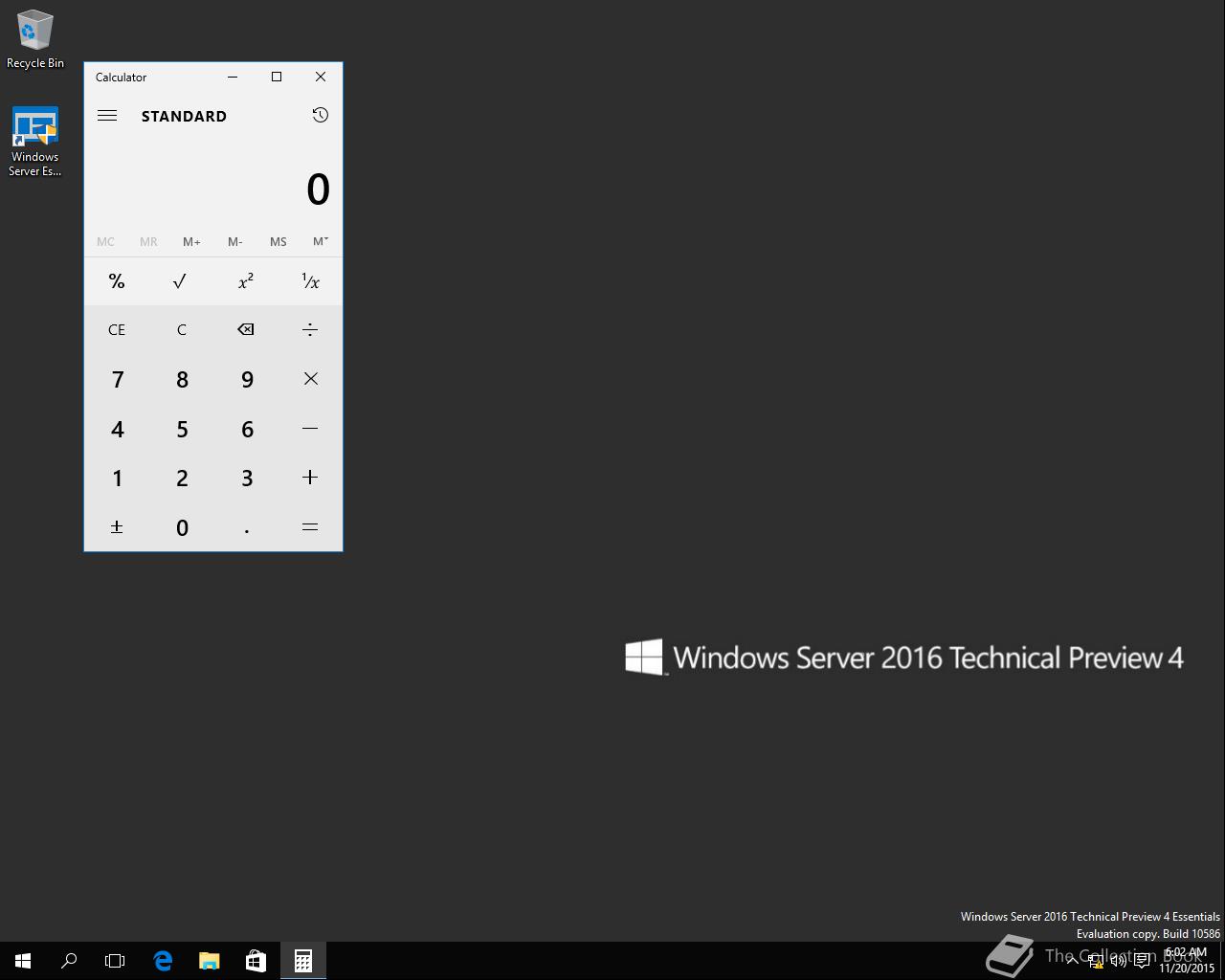Minimize the Calculator window

click(x=233, y=77)
